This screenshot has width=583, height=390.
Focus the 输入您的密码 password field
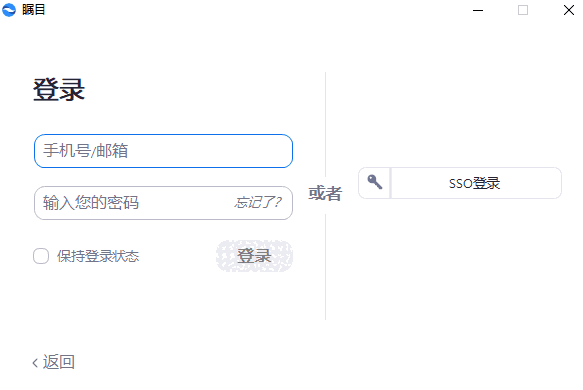163,203
